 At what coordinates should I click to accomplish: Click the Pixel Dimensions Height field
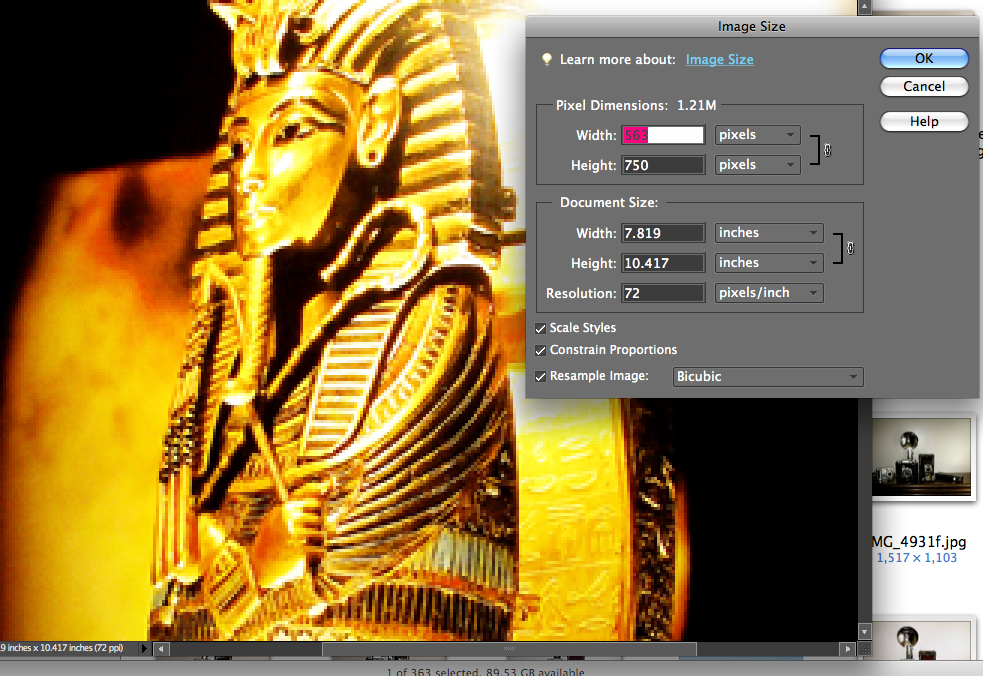663,166
